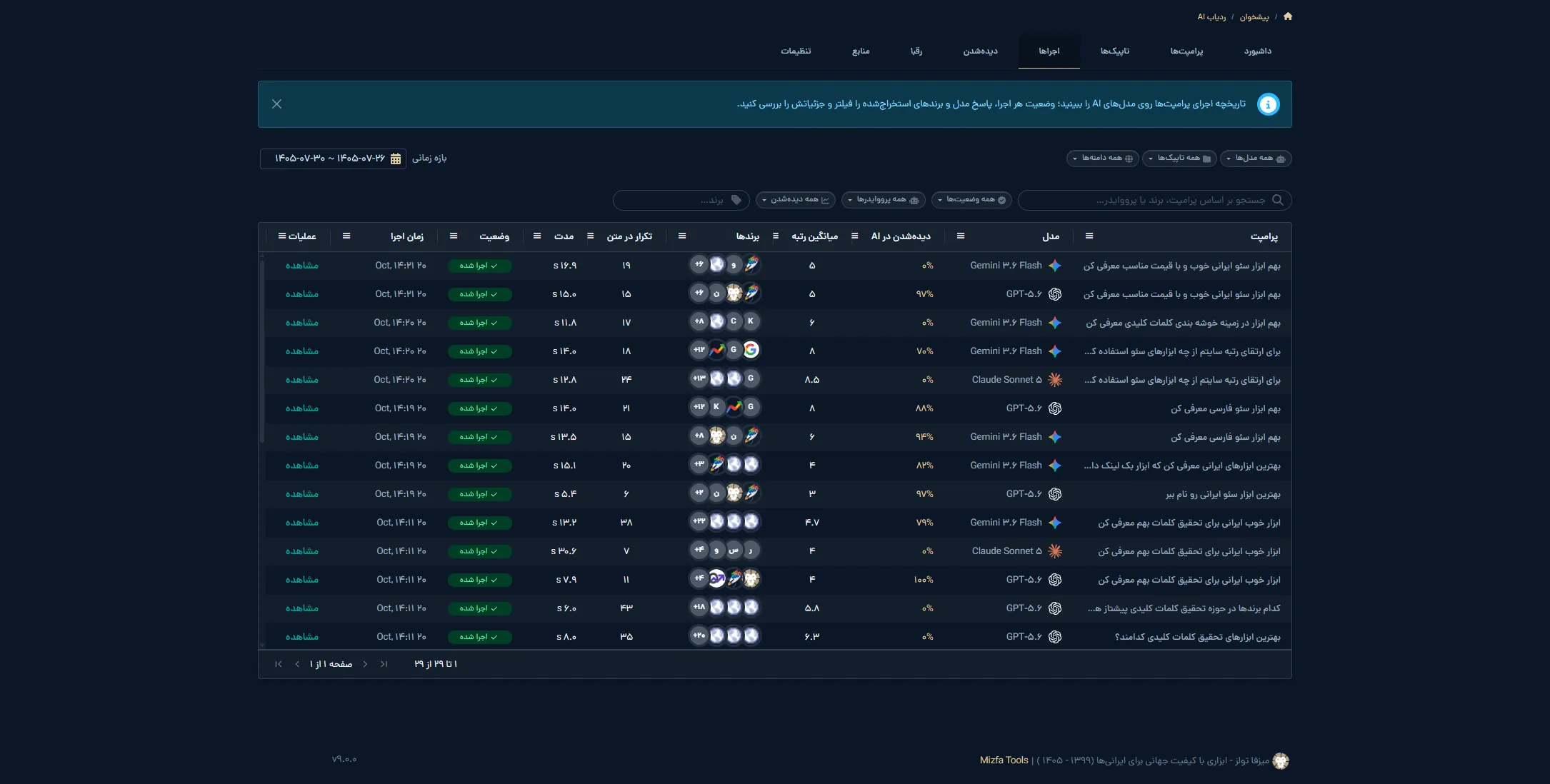This screenshot has width=1550, height=784.
Task: Open the همه دیده‌شدن visibility filter
Action: point(796,200)
